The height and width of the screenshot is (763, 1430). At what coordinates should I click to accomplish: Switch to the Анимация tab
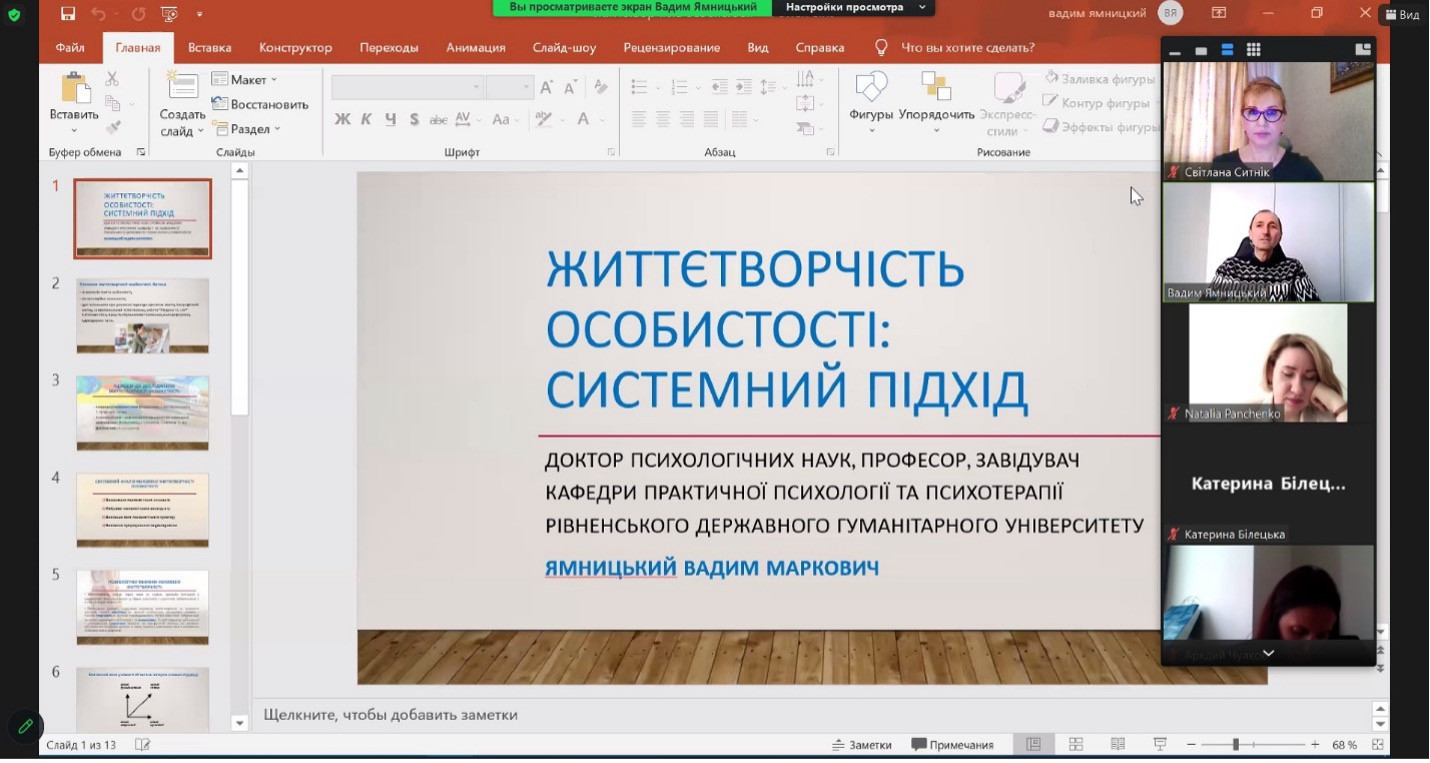coord(475,47)
